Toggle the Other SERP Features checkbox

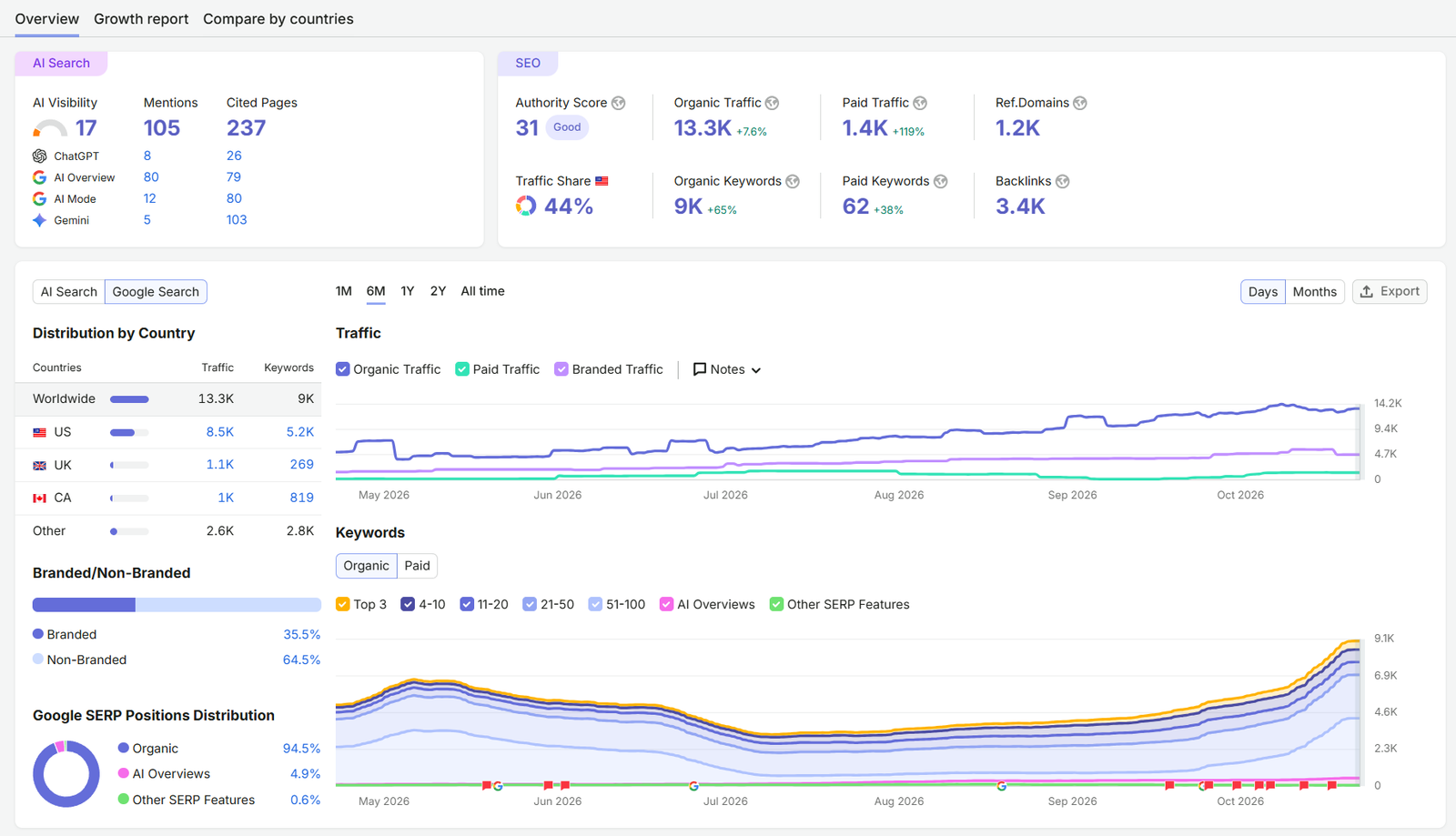tap(776, 604)
